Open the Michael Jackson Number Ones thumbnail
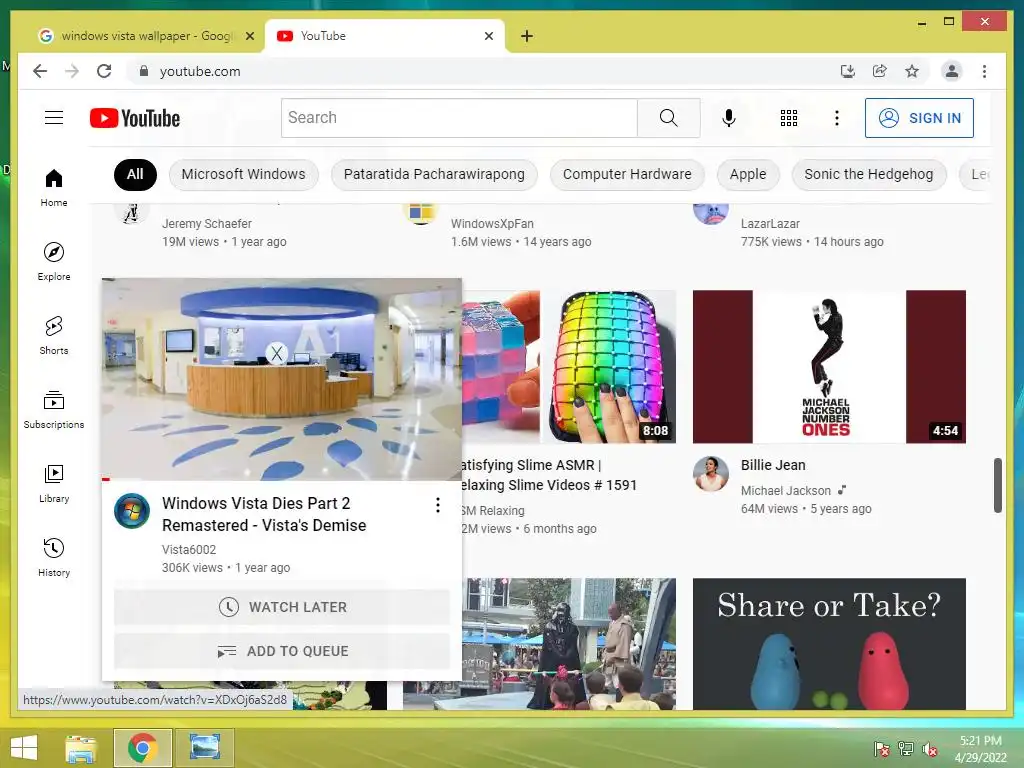Image resolution: width=1024 pixels, height=768 pixels. 829,366
